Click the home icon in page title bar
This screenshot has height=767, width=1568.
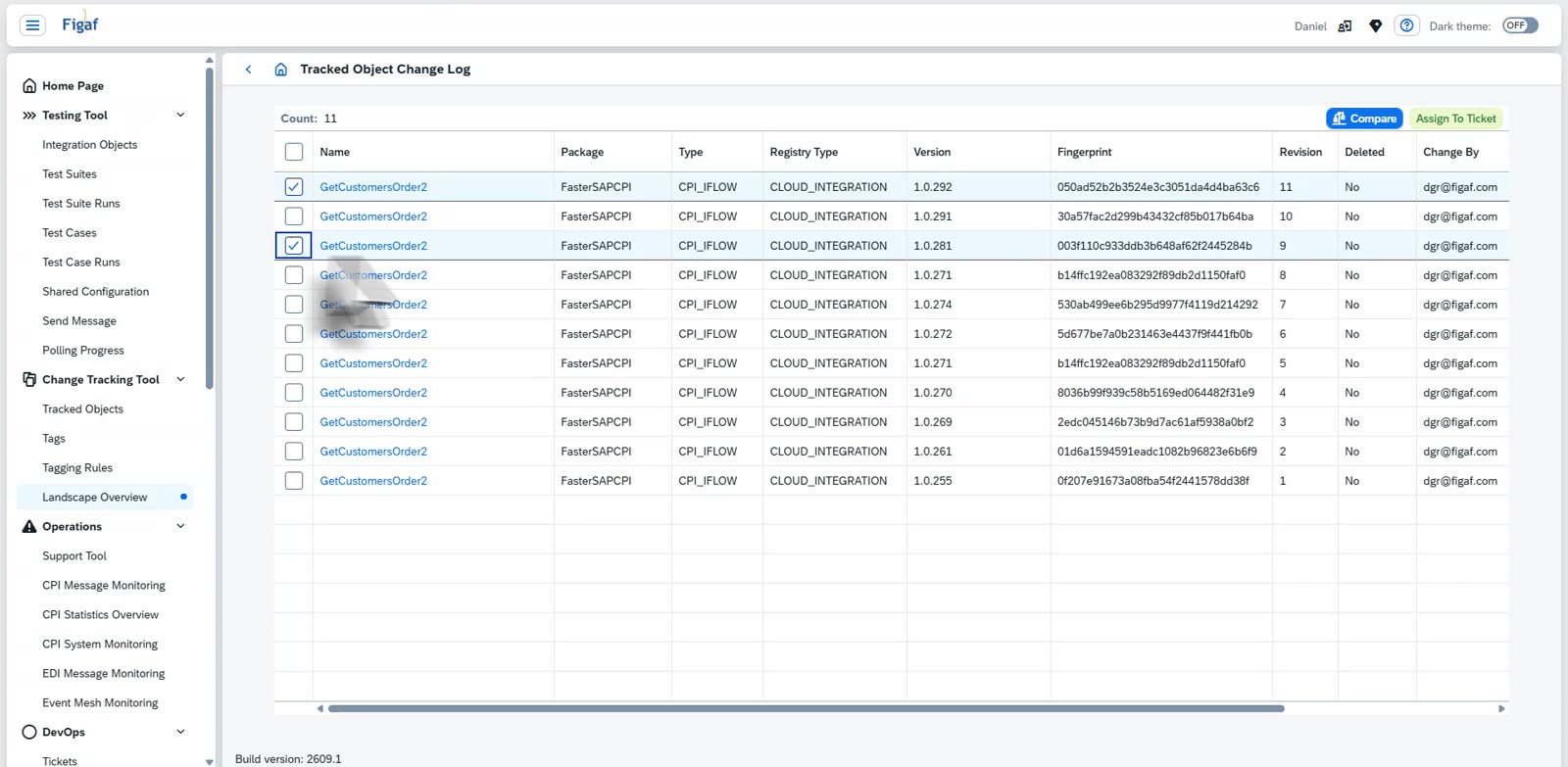coord(281,70)
